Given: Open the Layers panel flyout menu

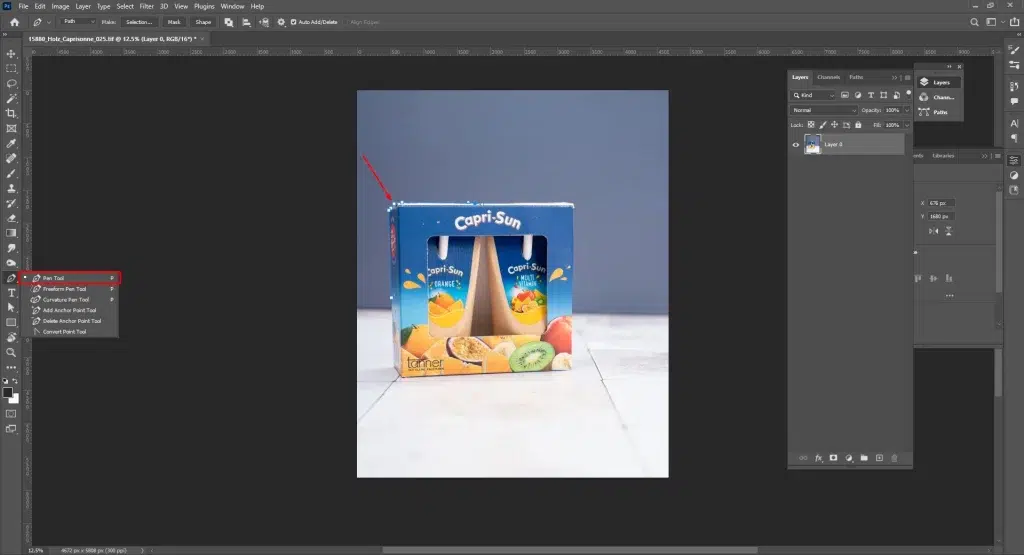Looking at the screenshot, I should (907, 78).
